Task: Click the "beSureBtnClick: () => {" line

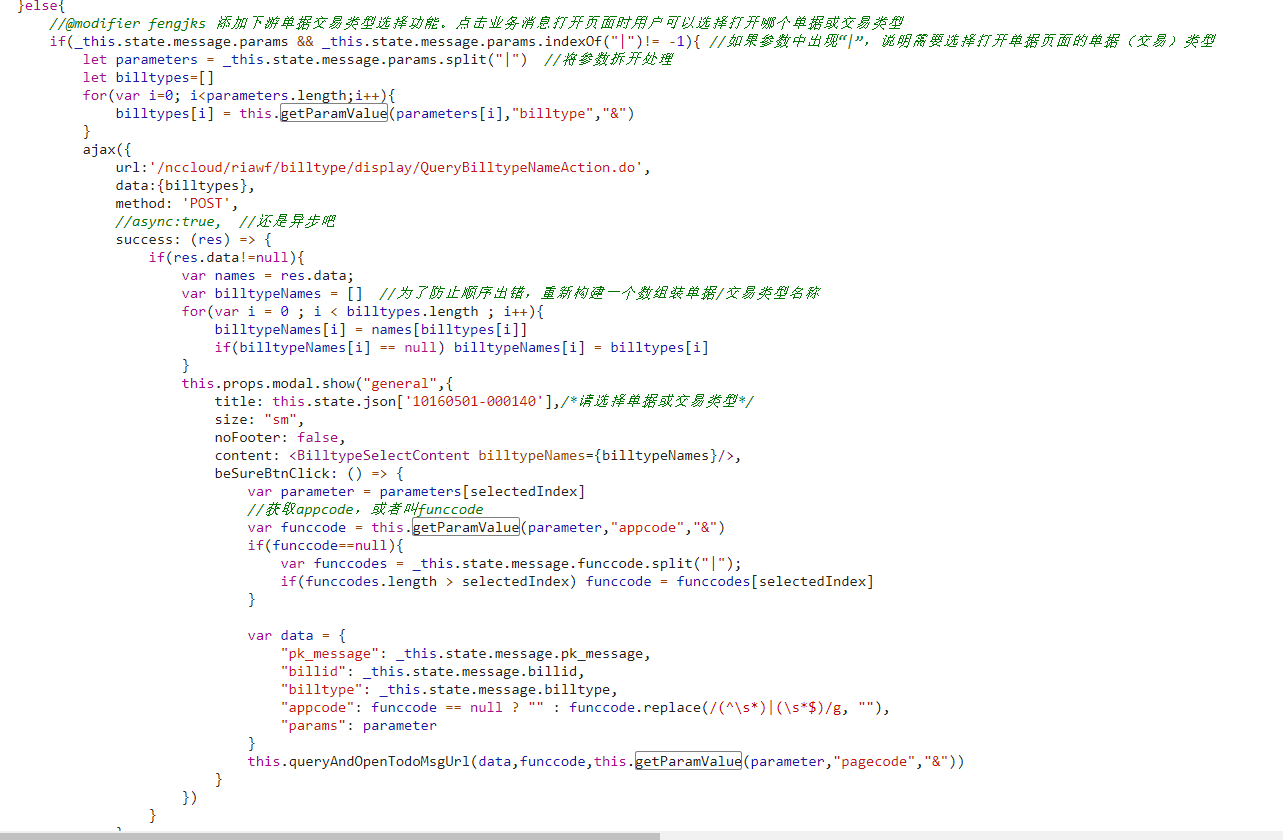Action: point(309,473)
